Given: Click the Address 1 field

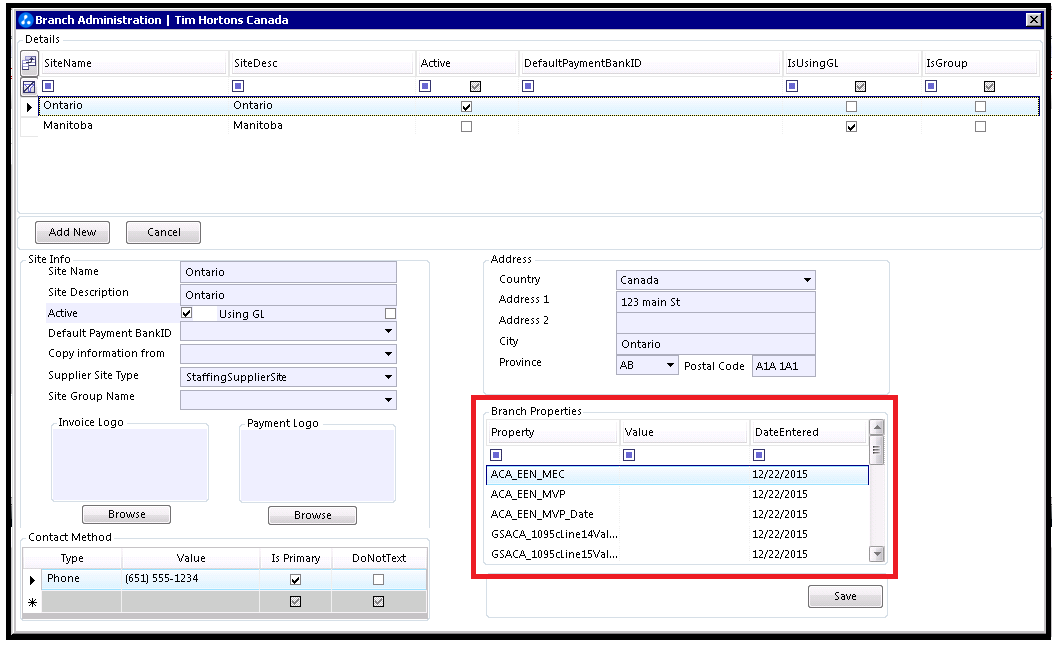Looking at the screenshot, I should pos(716,302).
